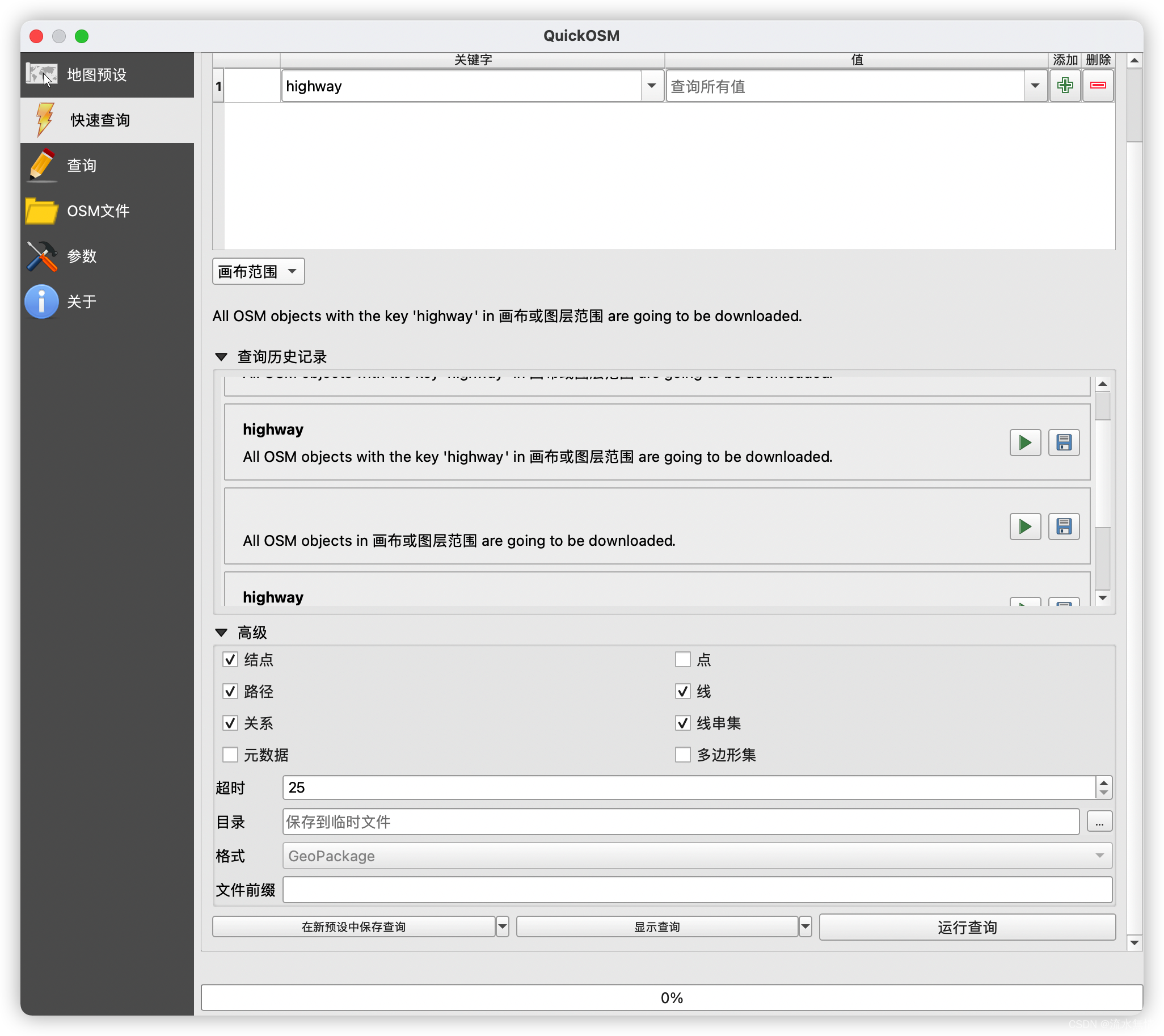This screenshot has height=1036, width=1164.
Task: Increase the 超时 timeout value
Action: (x=1103, y=783)
